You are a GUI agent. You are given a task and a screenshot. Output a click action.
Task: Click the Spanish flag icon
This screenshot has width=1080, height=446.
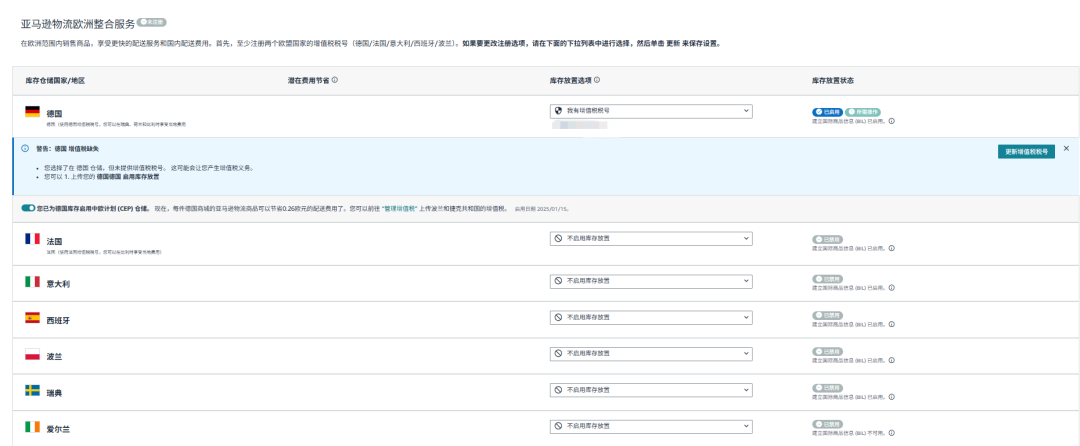[x=32, y=318]
